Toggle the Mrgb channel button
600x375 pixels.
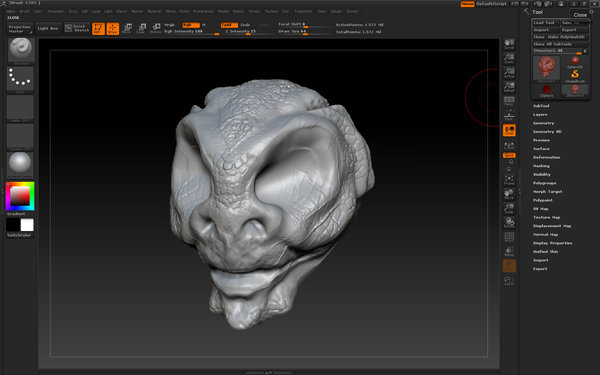coord(170,25)
